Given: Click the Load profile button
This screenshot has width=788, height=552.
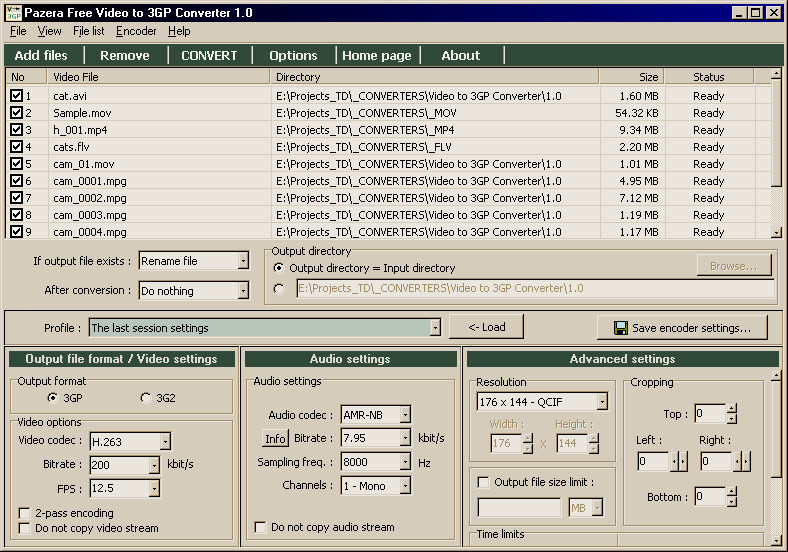Looking at the screenshot, I should [x=486, y=327].
